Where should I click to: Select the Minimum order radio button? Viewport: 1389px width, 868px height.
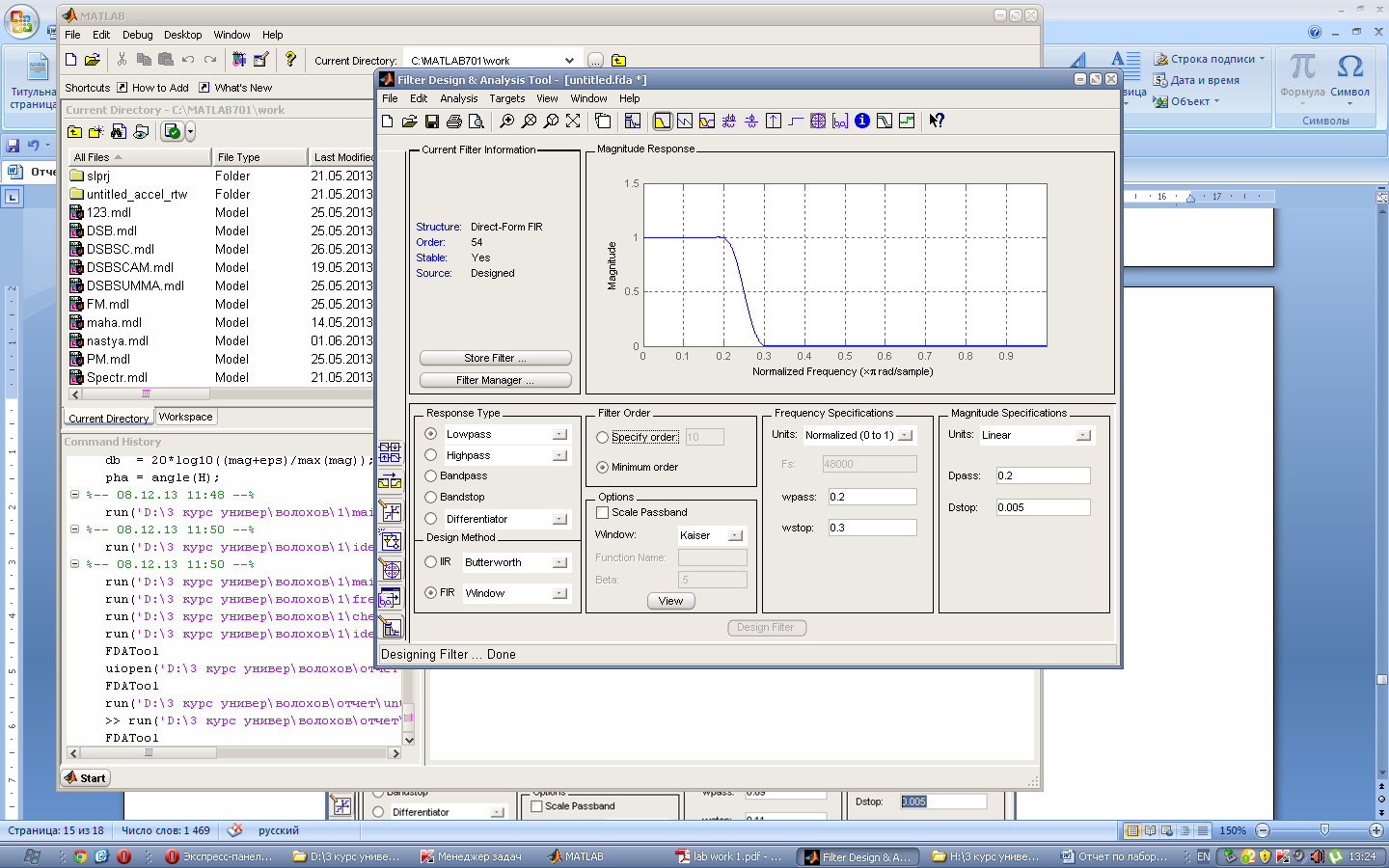click(x=603, y=467)
